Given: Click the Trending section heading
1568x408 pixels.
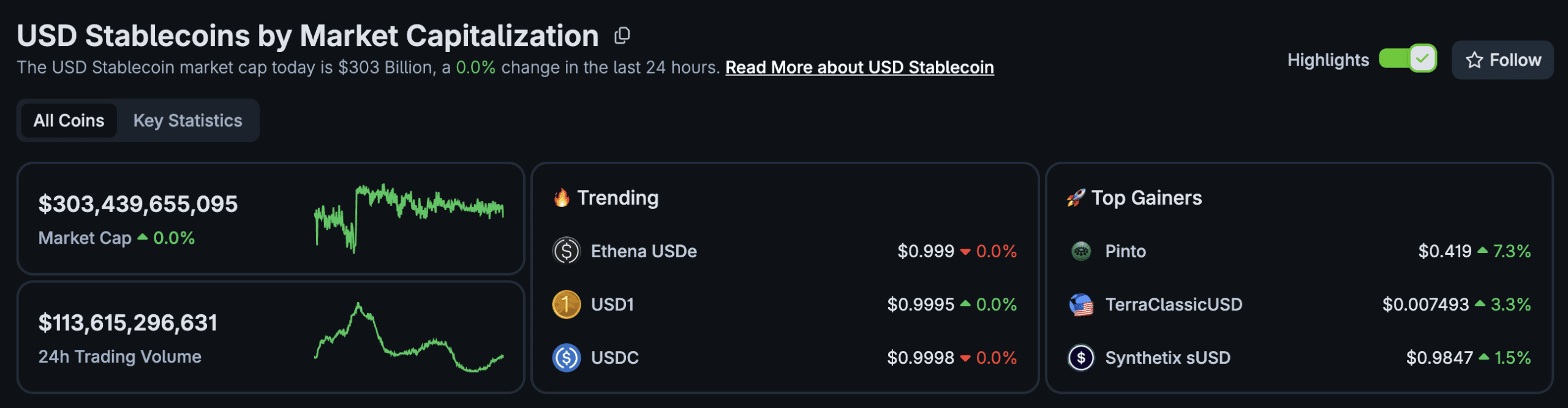Looking at the screenshot, I should coord(617,198).
